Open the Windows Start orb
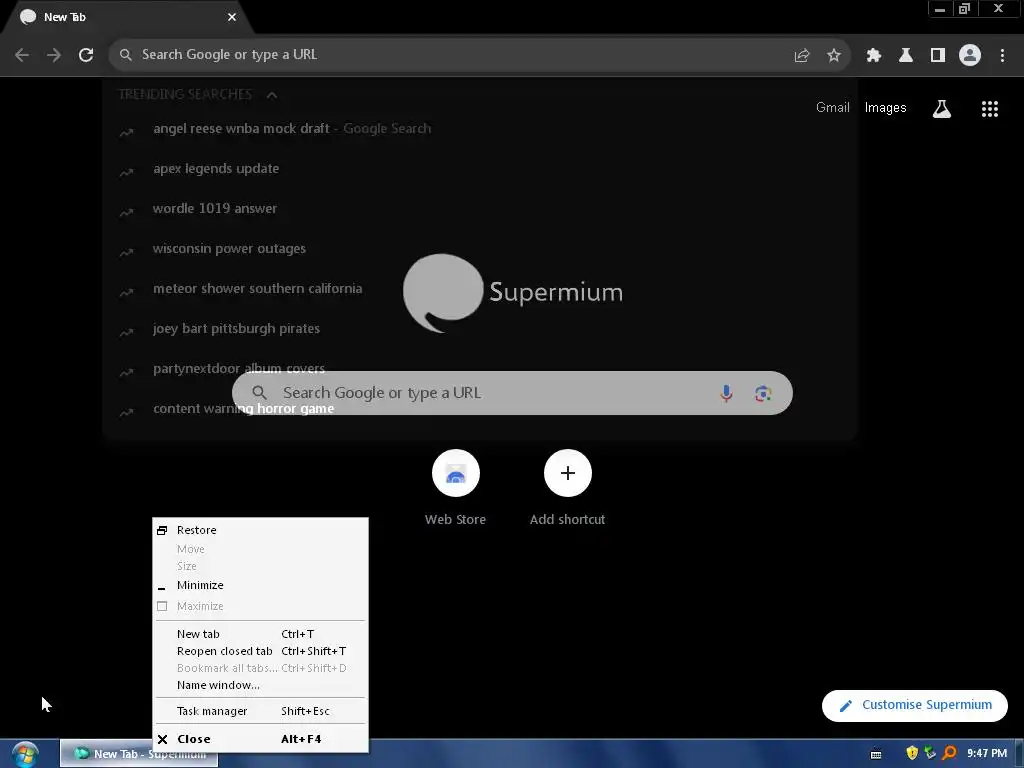1024x768 pixels. (x=25, y=754)
